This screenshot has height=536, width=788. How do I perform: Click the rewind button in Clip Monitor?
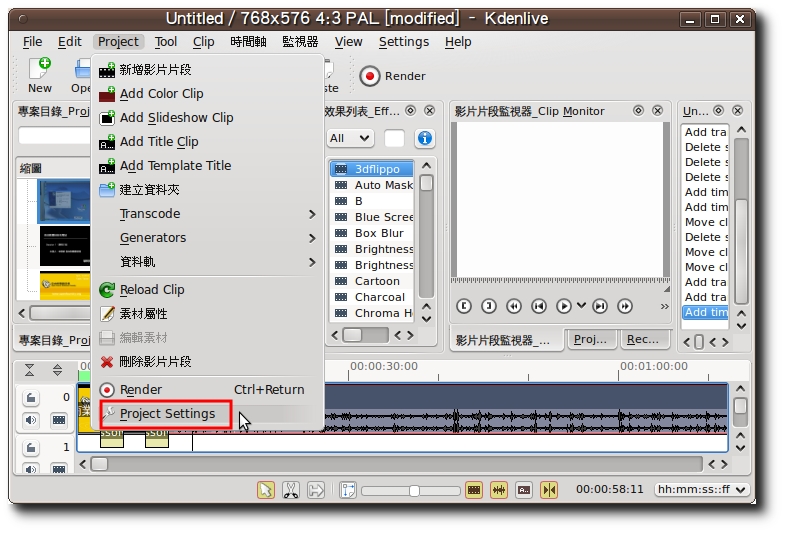(x=514, y=306)
